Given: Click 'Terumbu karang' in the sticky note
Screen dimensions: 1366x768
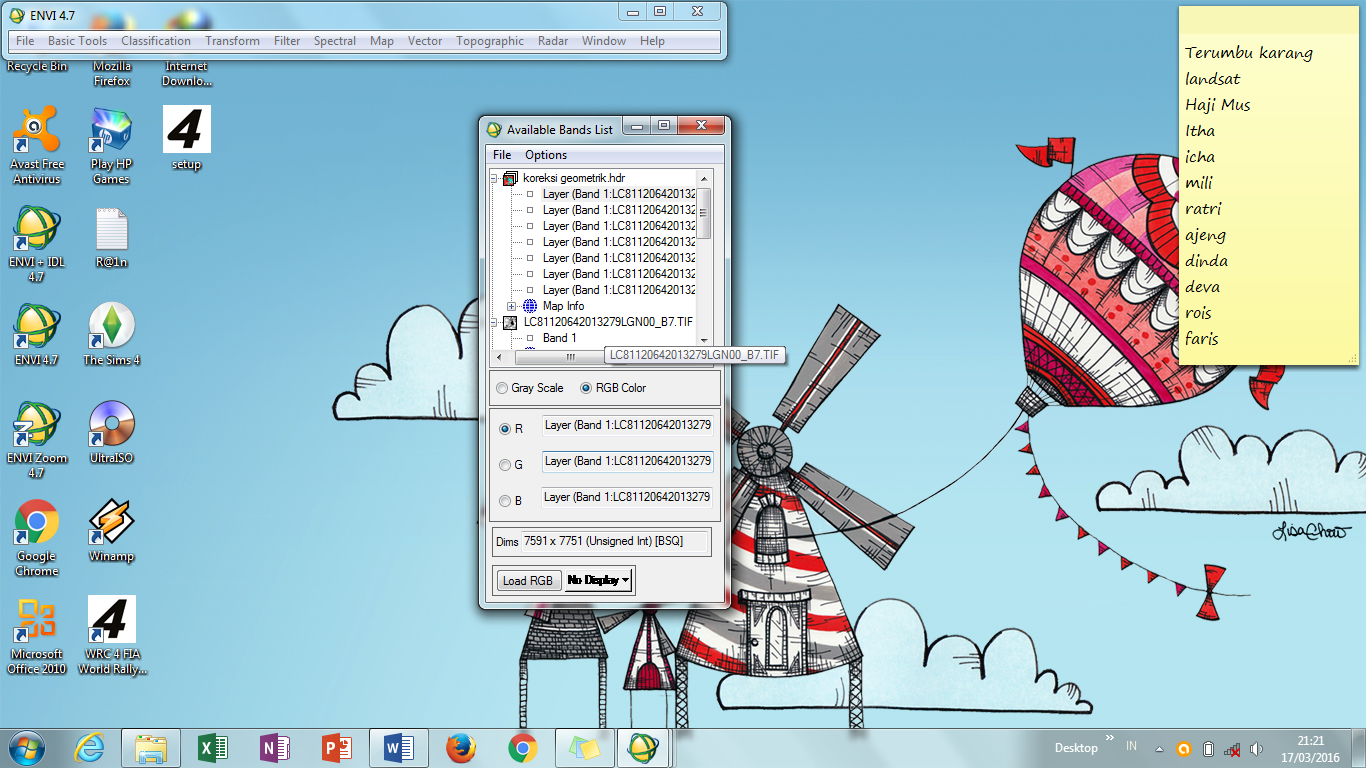Looking at the screenshot, I should click(x=1249, y=53).
